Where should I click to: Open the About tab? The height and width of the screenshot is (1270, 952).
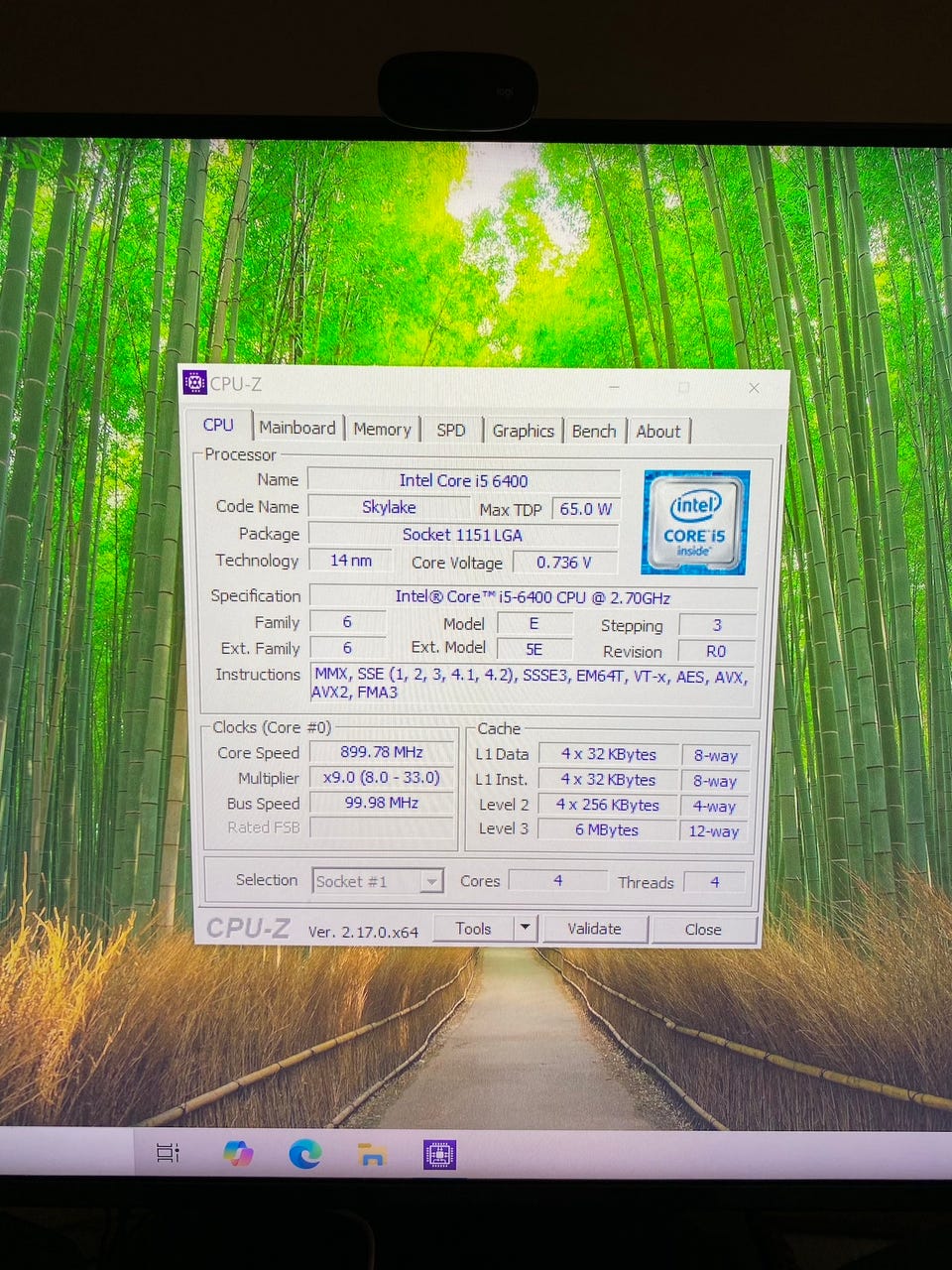tap(658, 432)
